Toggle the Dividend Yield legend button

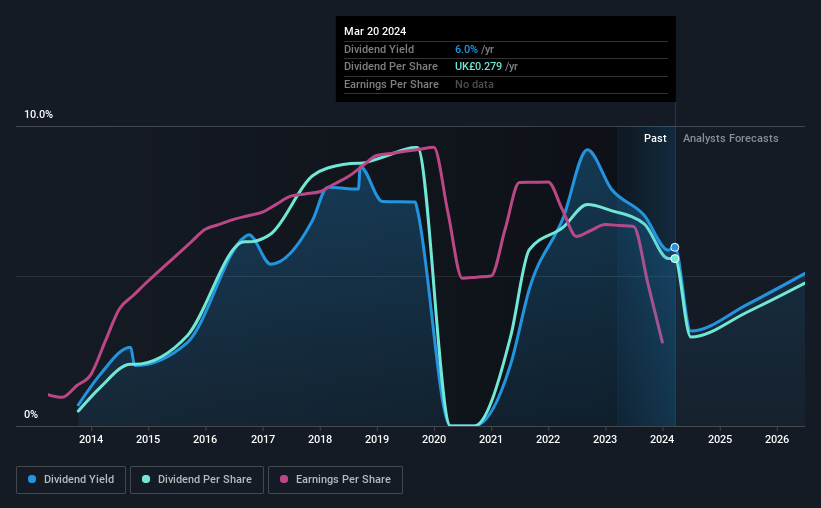71,480
